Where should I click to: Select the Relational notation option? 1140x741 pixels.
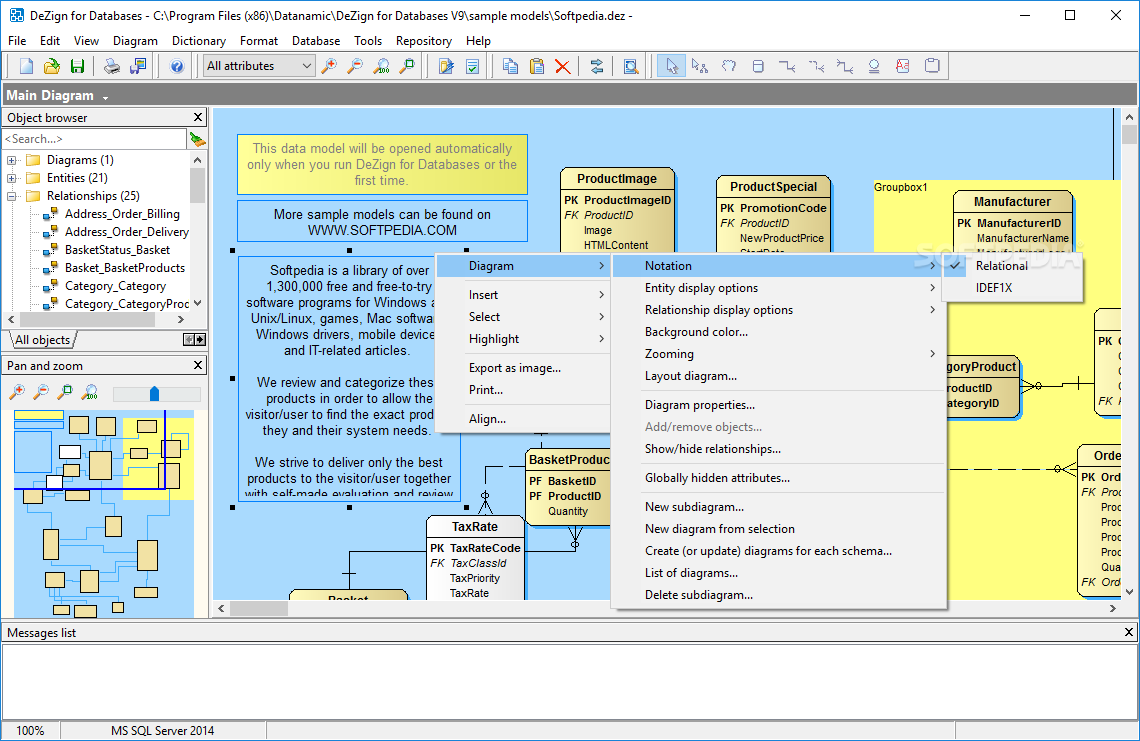pyautogui.click(x=1012, y=266)
